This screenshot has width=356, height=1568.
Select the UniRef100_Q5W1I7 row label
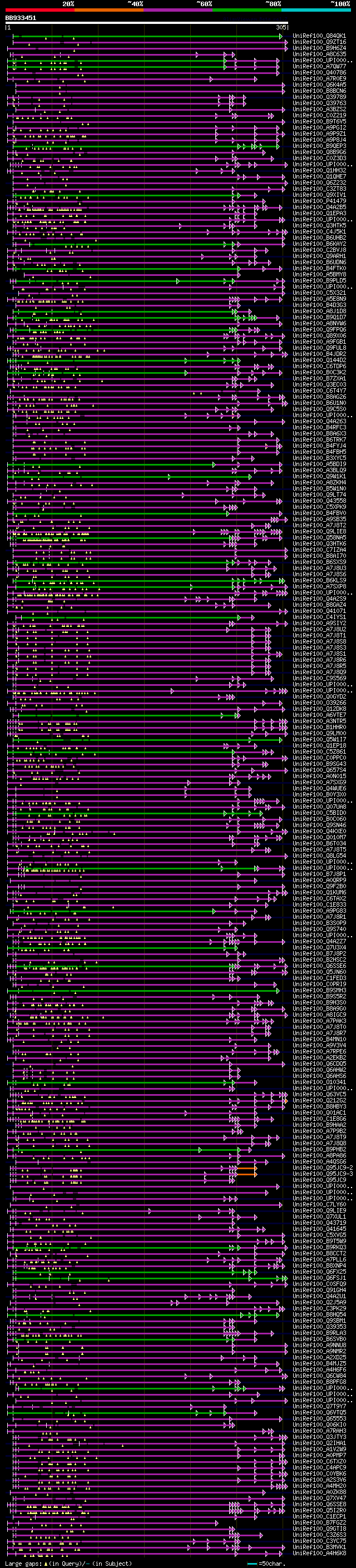319,740
